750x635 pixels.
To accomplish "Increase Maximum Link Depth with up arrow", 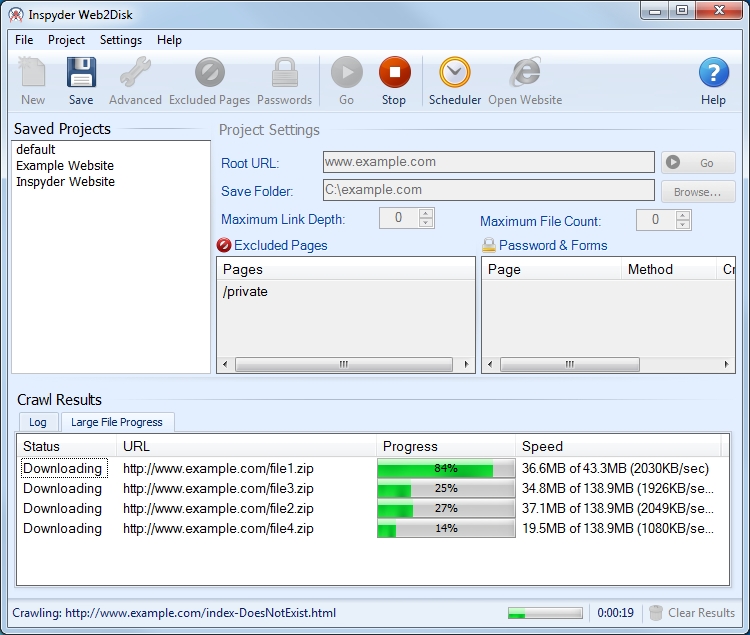I will 426,213.
